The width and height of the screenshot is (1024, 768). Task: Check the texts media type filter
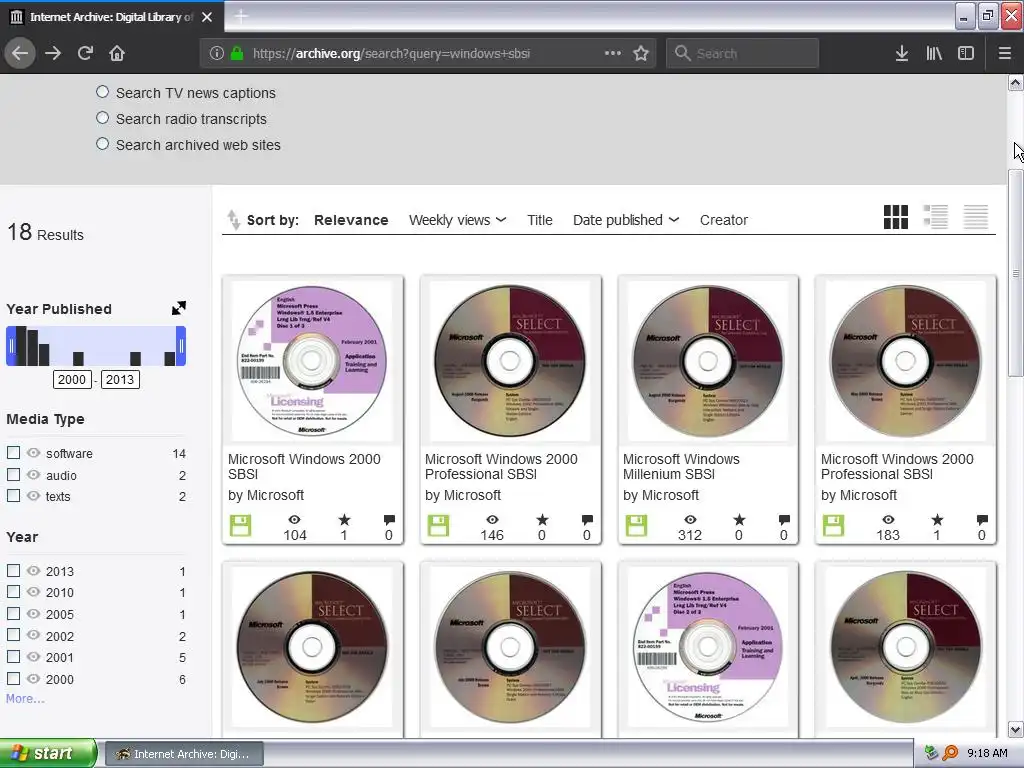click(x=13, y=496)
